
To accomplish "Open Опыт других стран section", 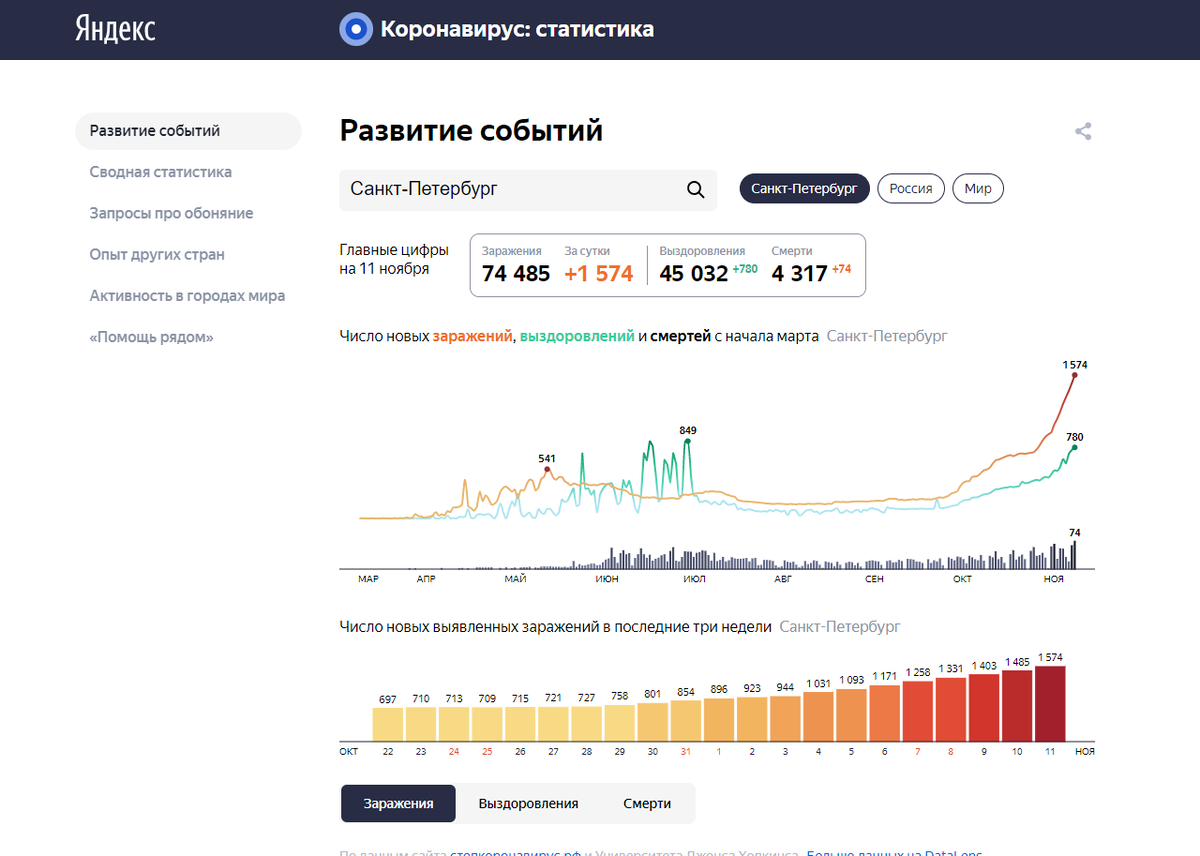I will (157, 254).
